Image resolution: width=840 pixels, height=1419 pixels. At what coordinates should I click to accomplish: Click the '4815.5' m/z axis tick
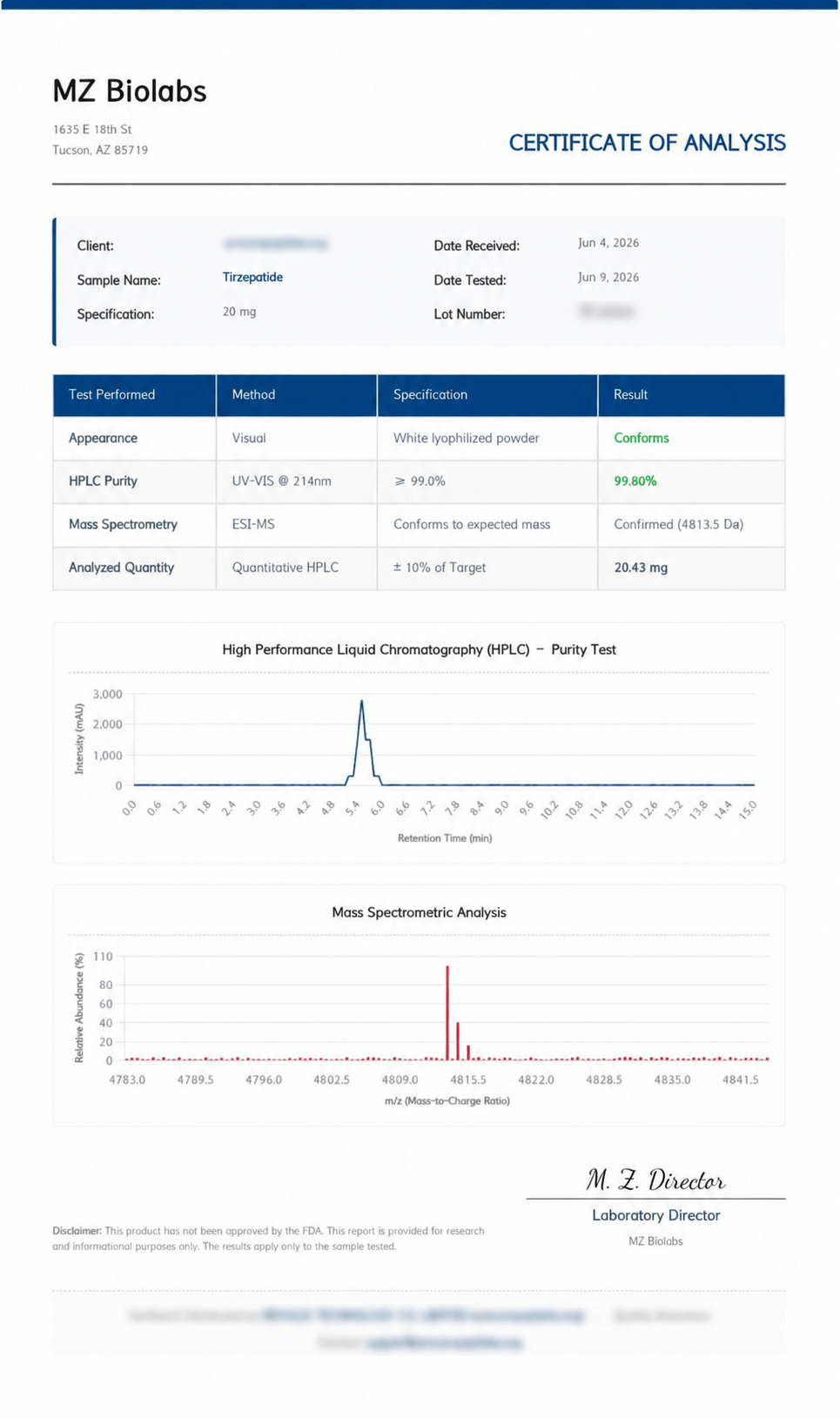[x=468, y=1079]
